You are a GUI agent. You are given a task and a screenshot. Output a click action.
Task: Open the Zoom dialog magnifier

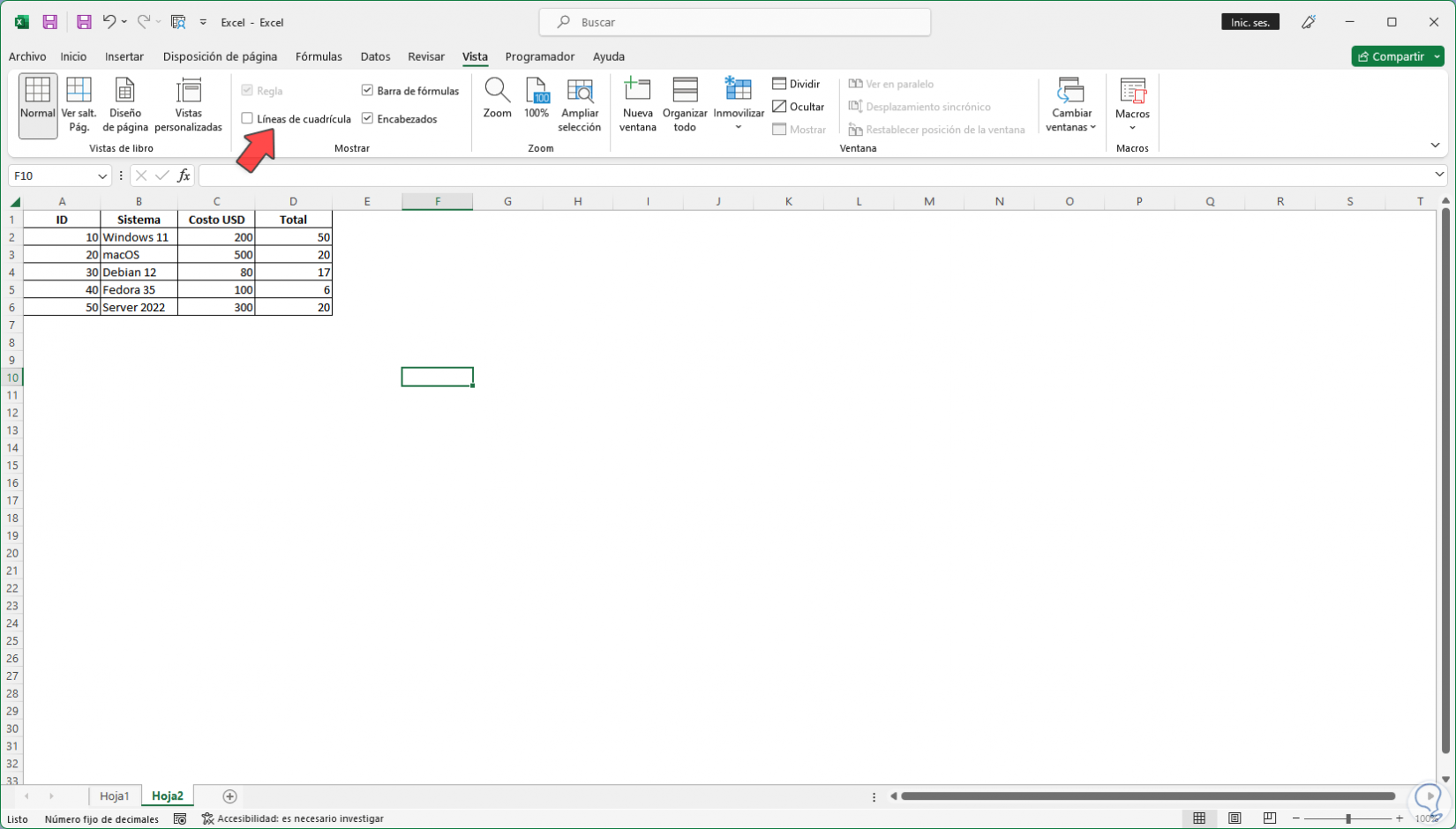[x=498, y=99]
